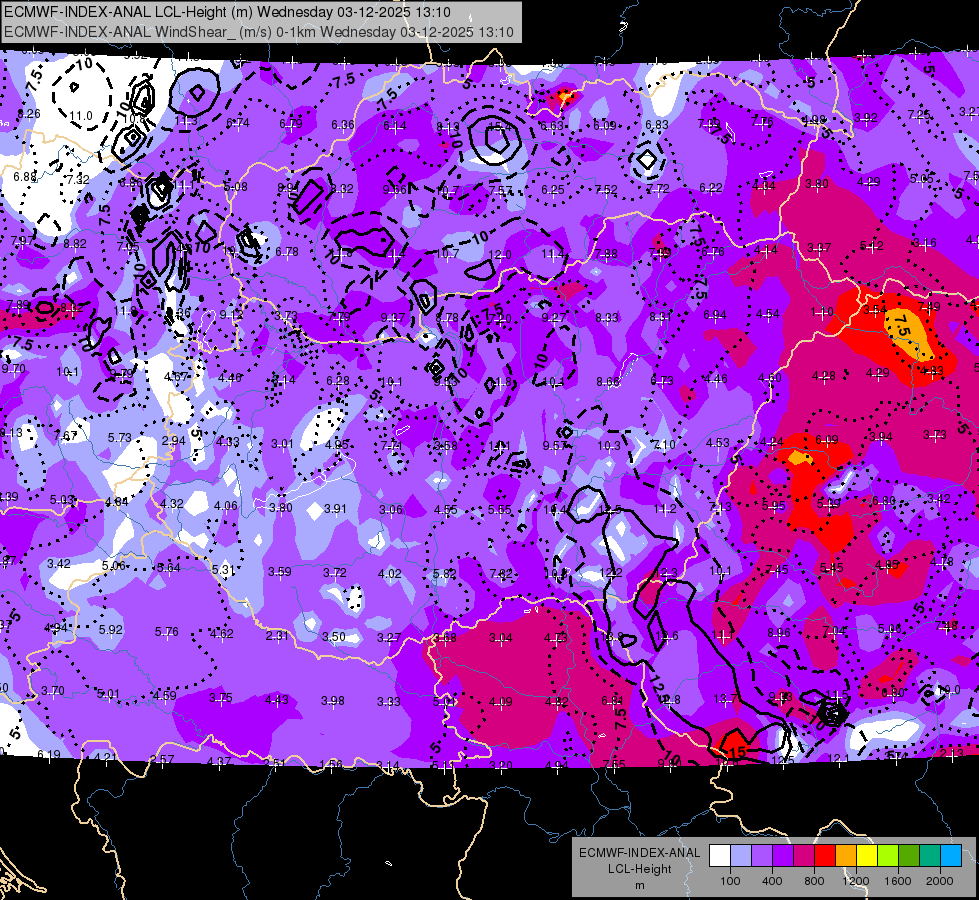
Task: Click the unit label 'm' in legend
Action: coord(640,885)
